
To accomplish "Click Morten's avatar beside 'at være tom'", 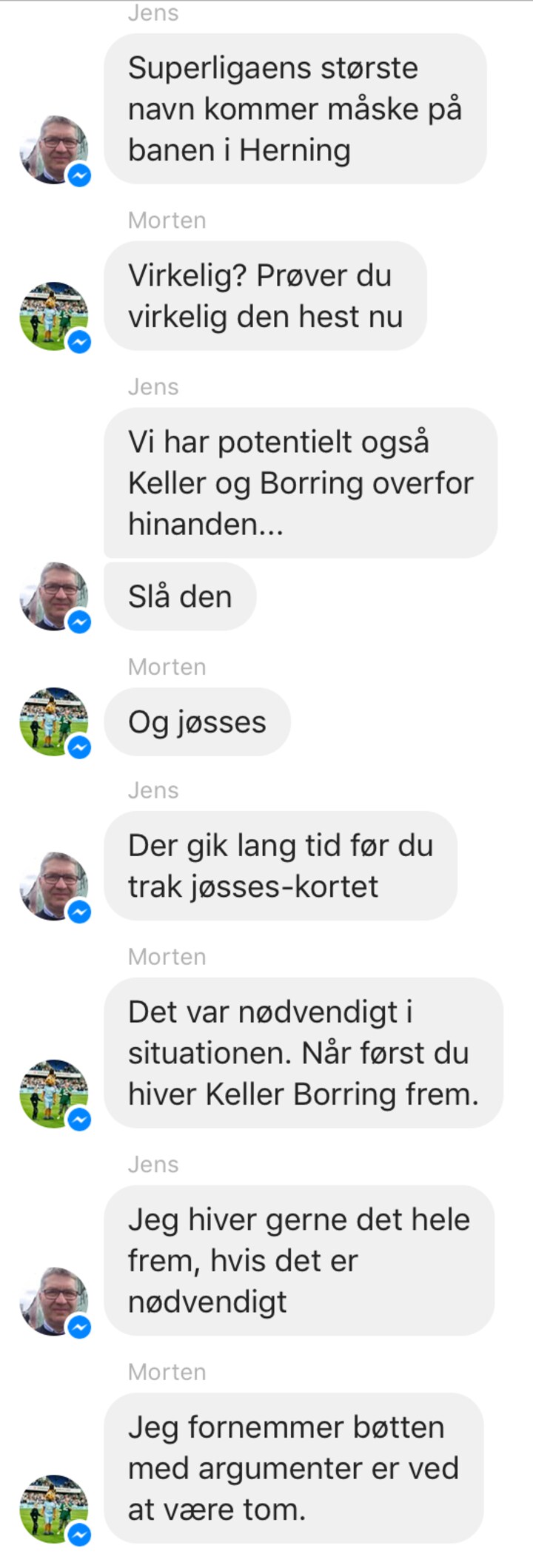I will click(54, 1509).
